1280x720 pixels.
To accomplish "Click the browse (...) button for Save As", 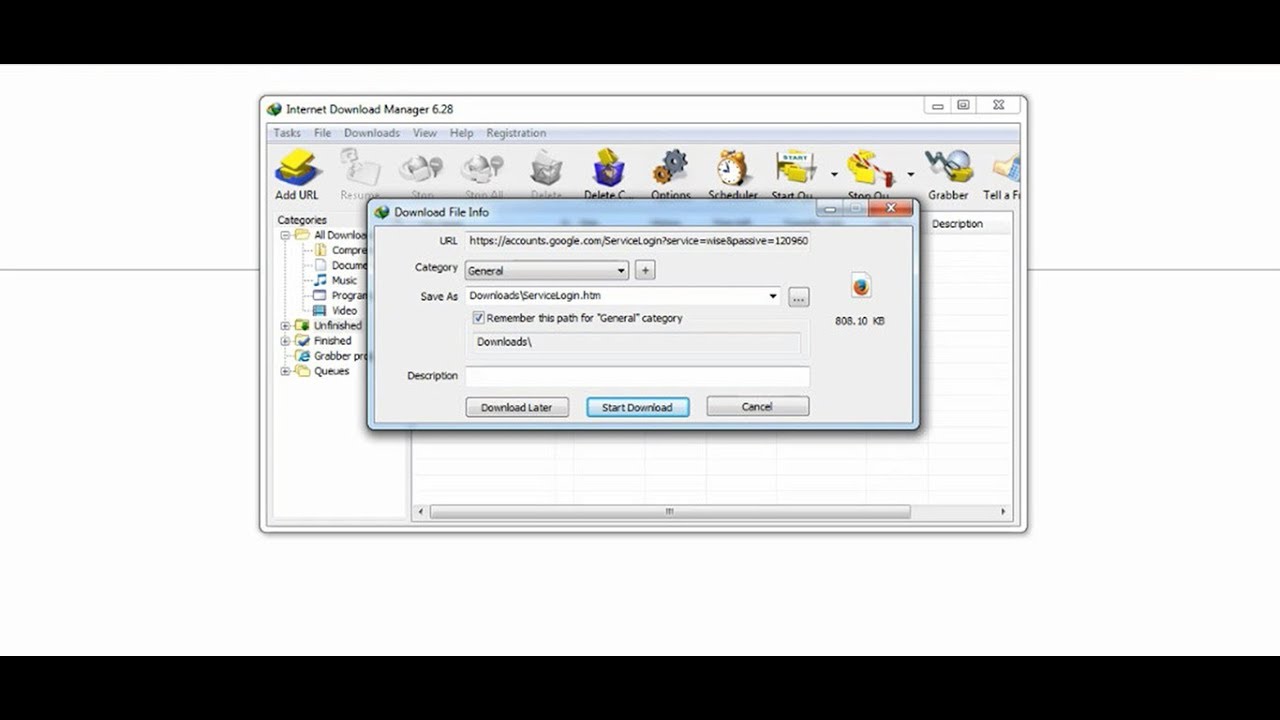I will pos(798,297).
